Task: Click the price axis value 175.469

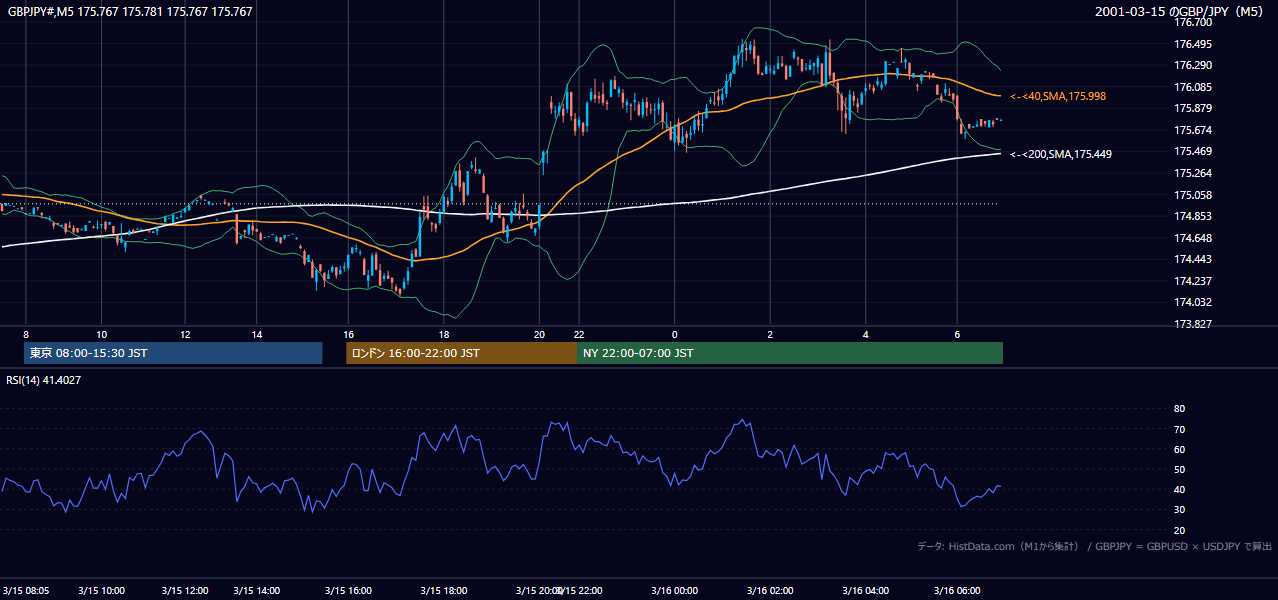Action: [x=1193, y=151]
